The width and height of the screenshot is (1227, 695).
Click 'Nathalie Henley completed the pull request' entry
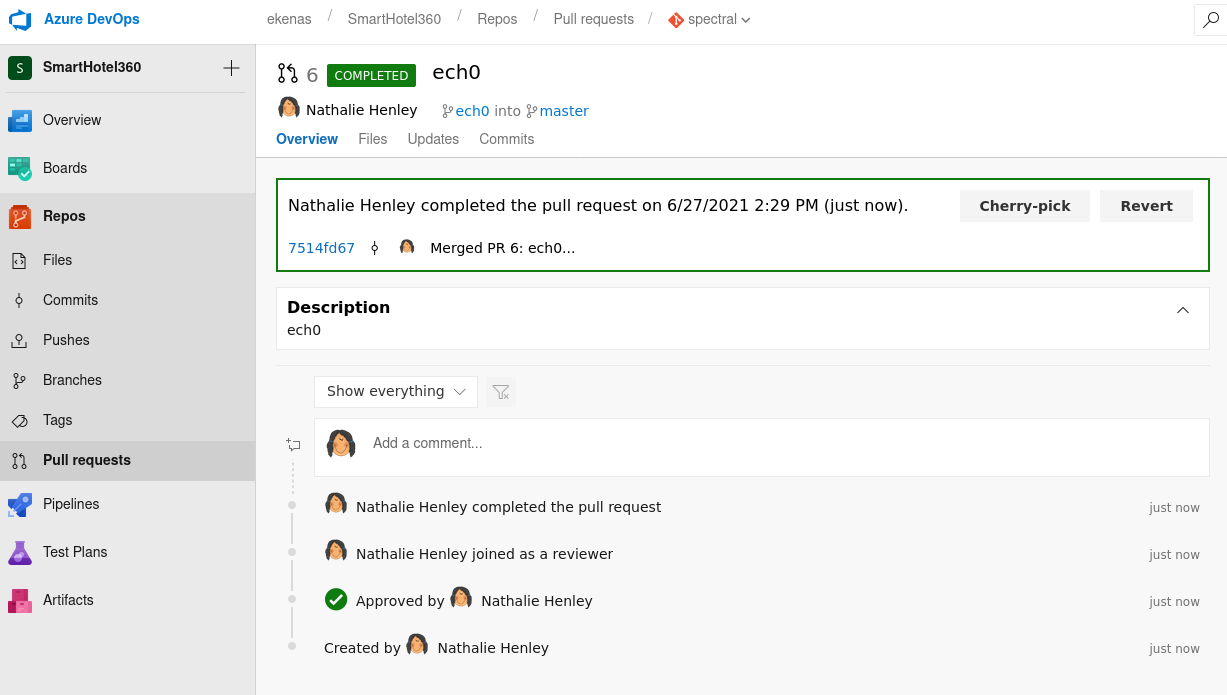click(508, 507)
